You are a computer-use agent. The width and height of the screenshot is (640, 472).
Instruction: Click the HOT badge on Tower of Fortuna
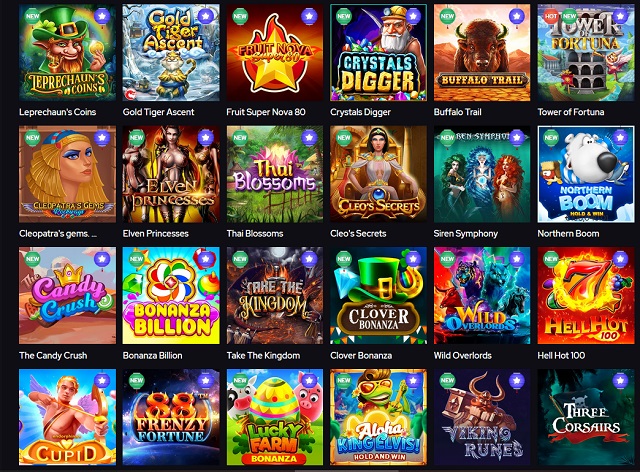tap(551, 16)
